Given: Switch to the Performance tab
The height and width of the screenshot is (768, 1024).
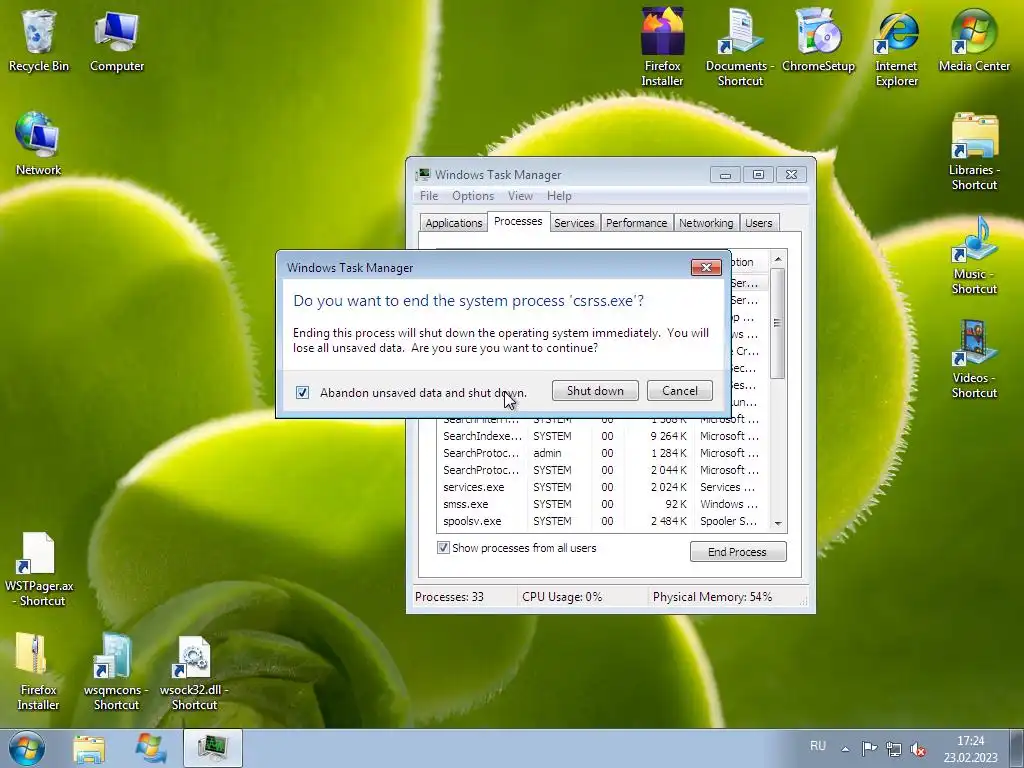Looking at the screenshot, I should (637, 223).
